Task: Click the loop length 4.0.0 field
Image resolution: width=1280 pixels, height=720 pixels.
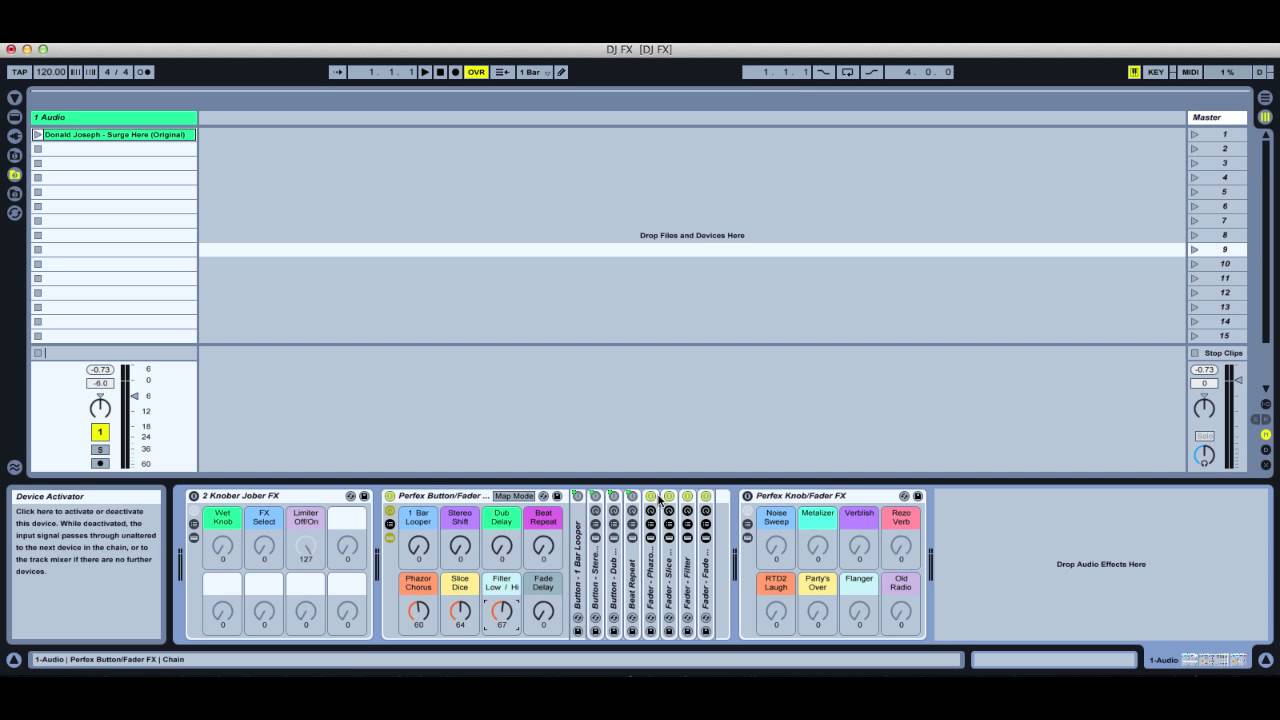Action: (x=920, y=72)
